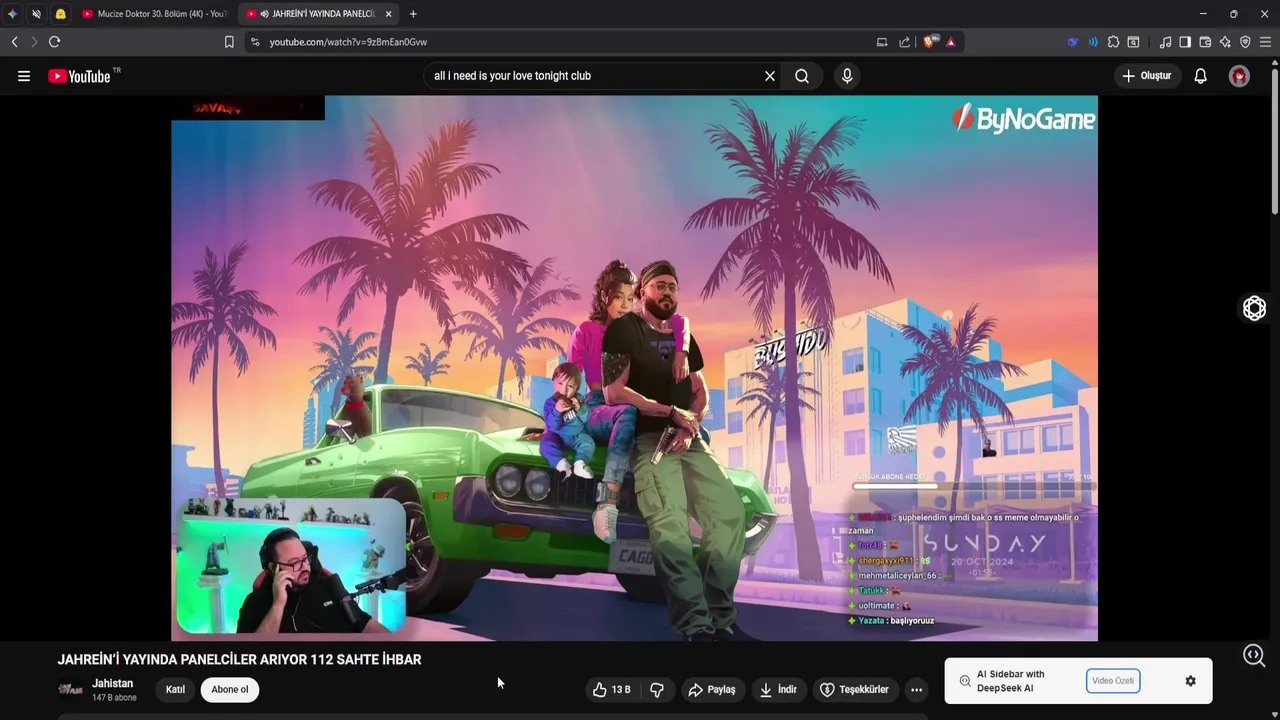The height and width of the screenshot is (720, 1280).
Task: Open a new browser tab
Action: [413, 14]
